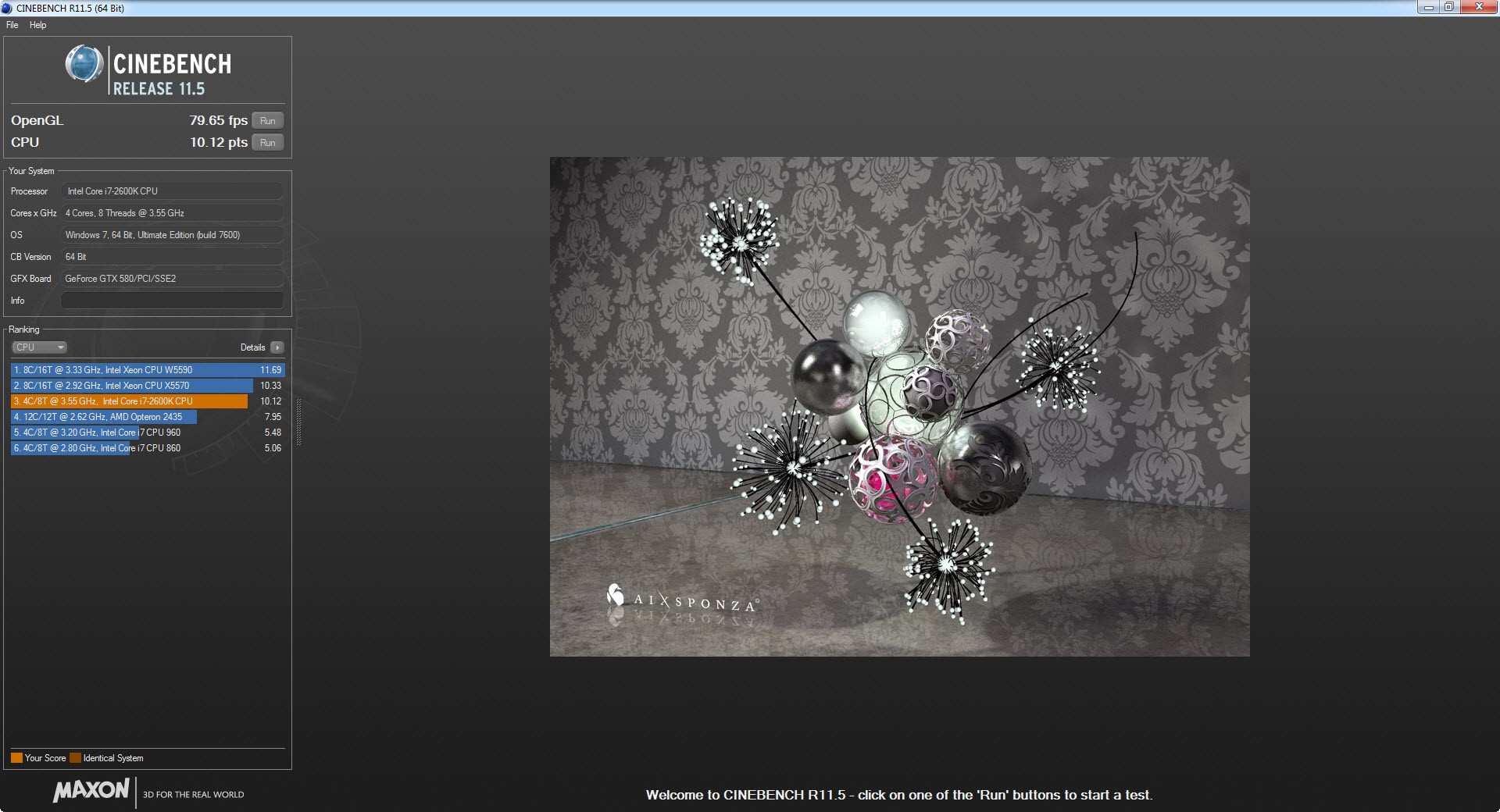
Task: Click the MAXON logo
Action: pos(91,790)
